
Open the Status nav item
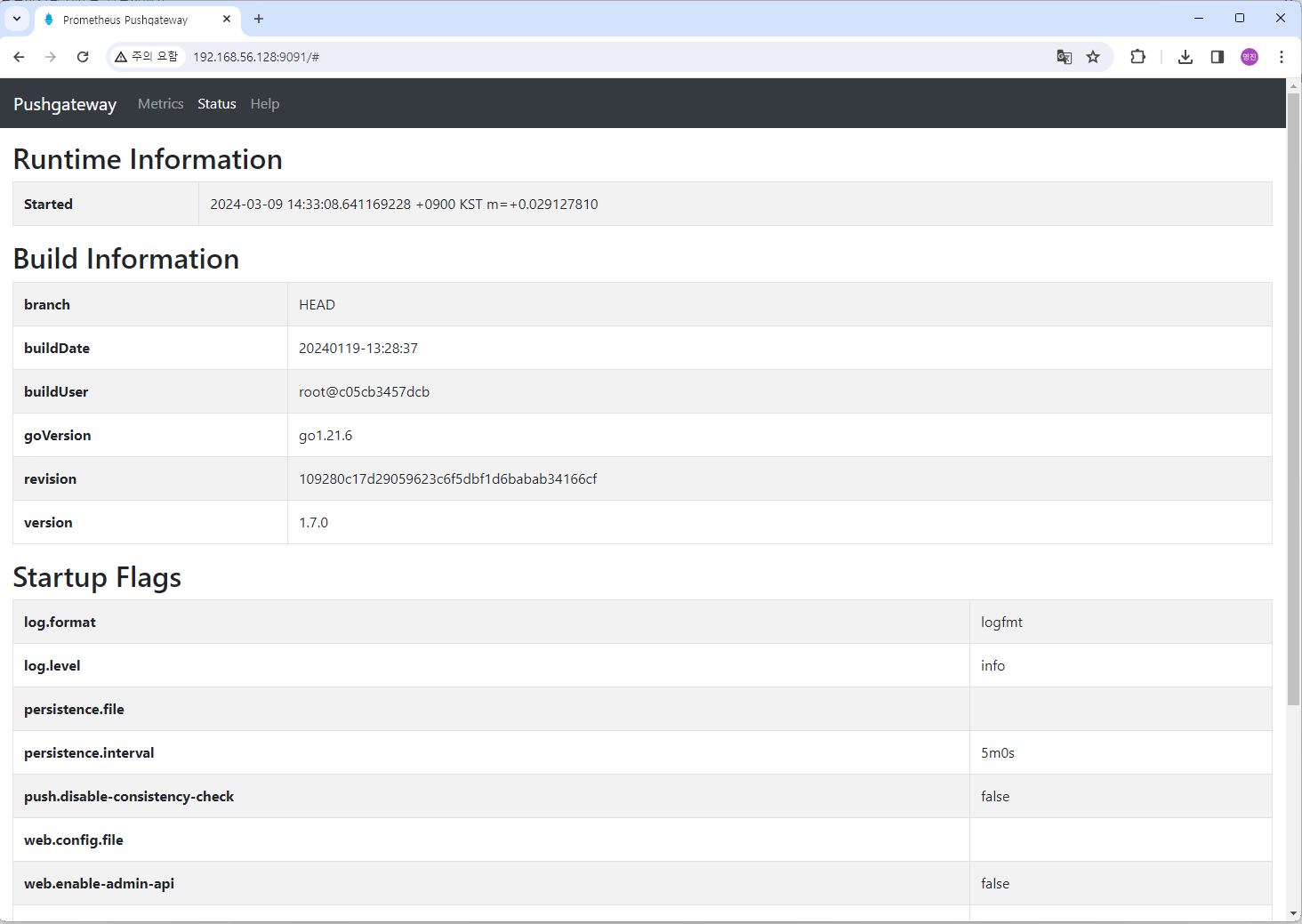(x=217, y=104)
